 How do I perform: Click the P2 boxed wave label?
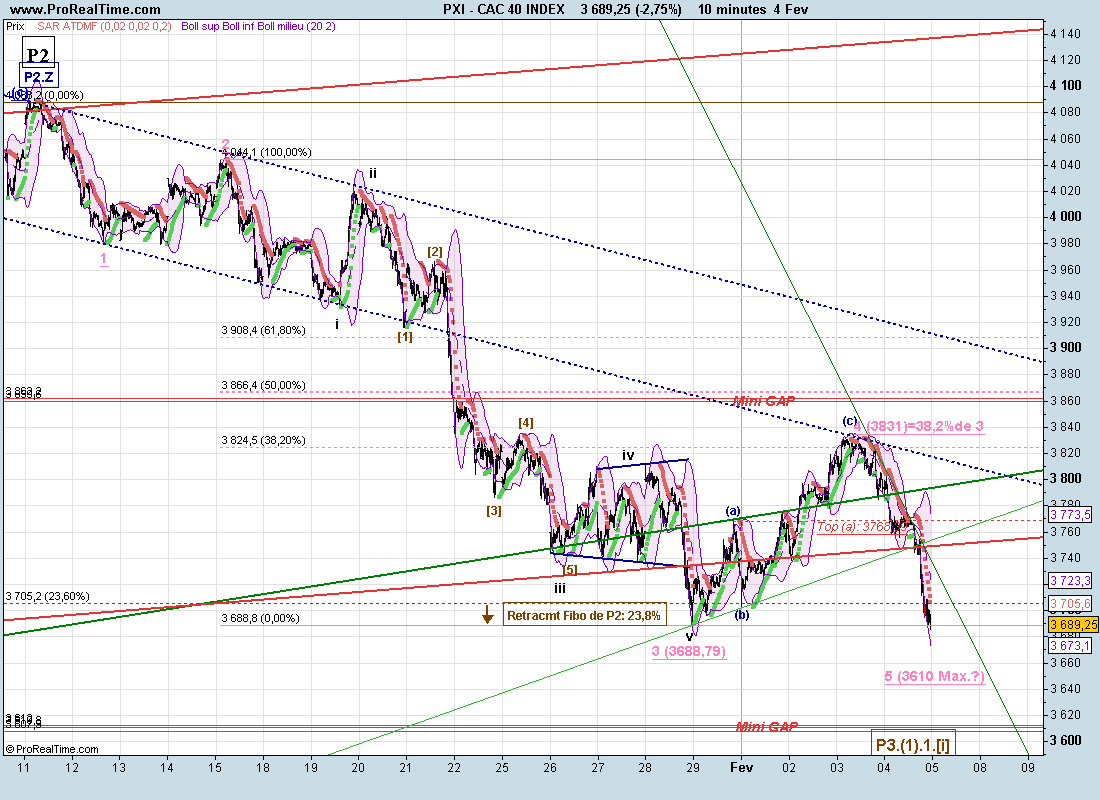point(38,54)
